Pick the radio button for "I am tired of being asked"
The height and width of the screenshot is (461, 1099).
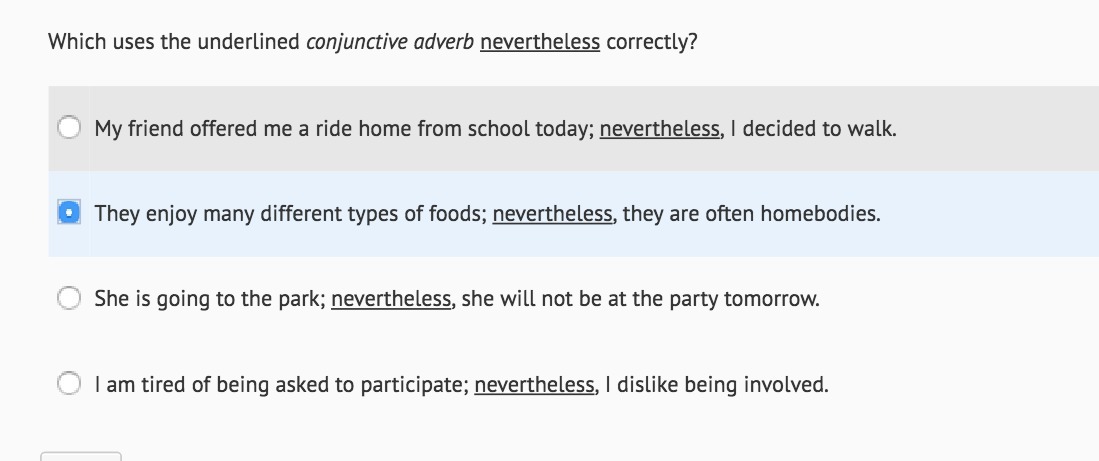[69, 384]
